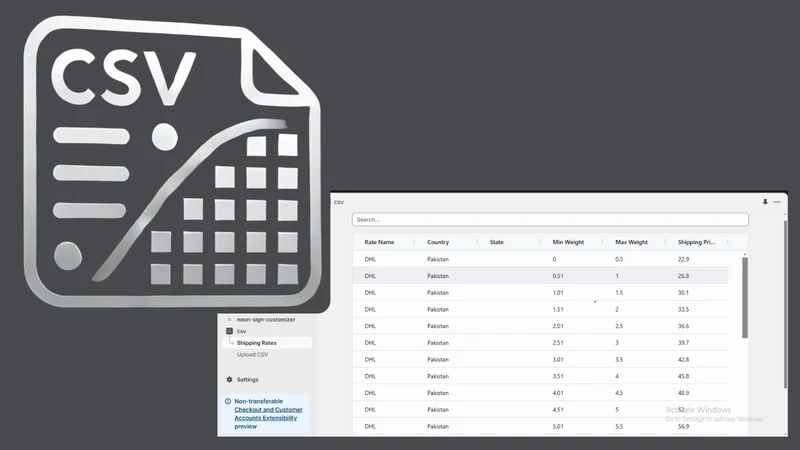This screenshot has height=450, width=800.
Task: Click the neon-sign-customizer app icon
Action: coord(229,319)
